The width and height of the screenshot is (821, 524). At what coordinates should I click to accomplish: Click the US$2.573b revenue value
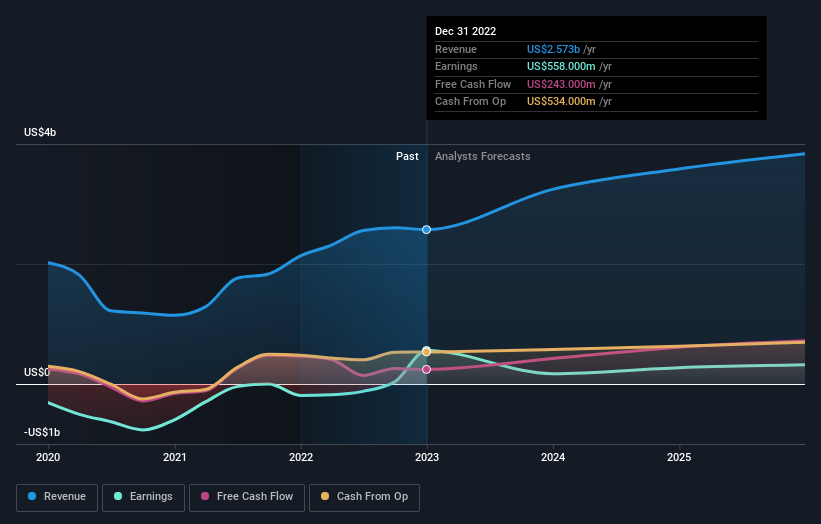pos(553,49)
